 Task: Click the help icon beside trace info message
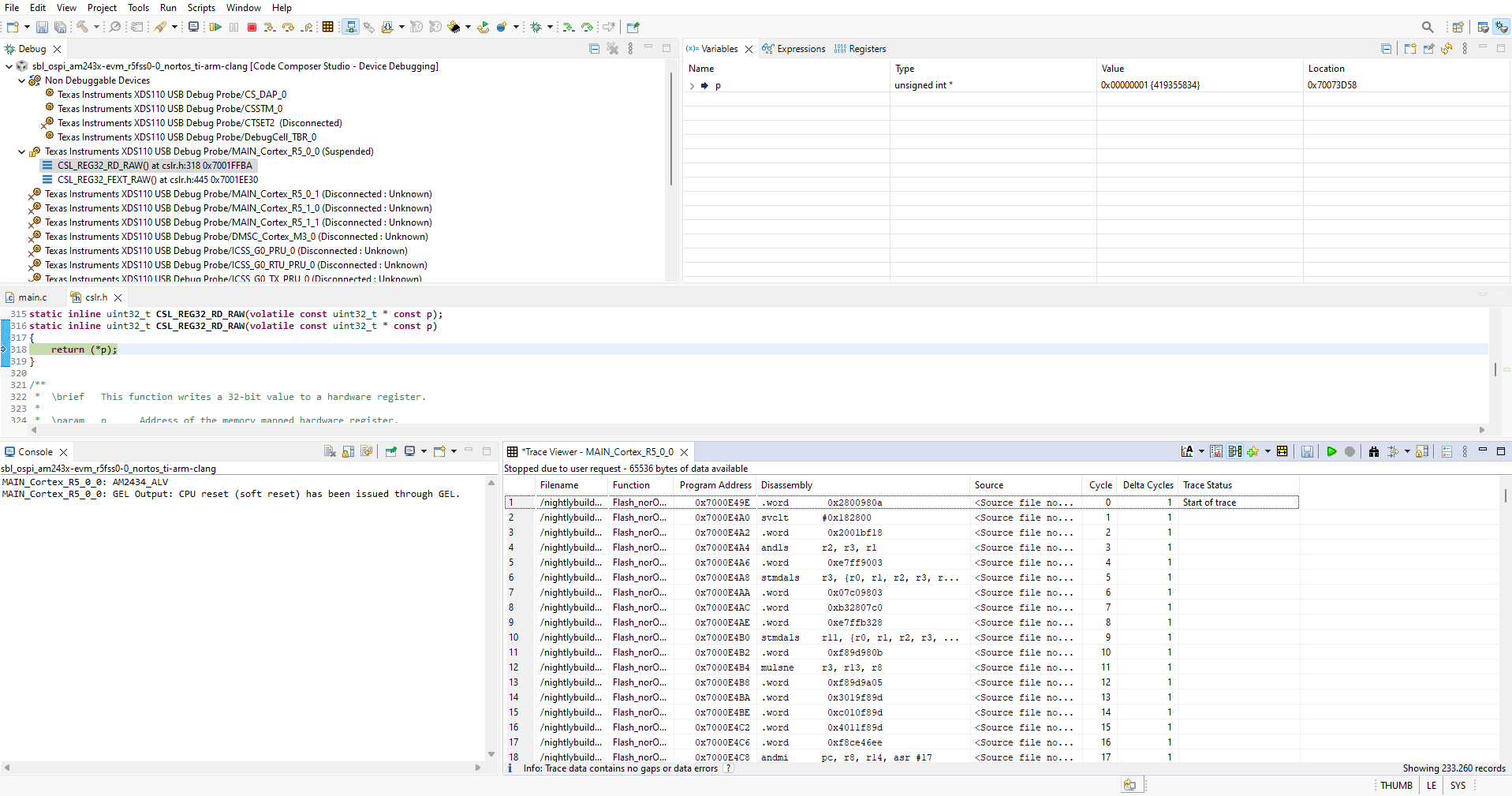(728, 768)
